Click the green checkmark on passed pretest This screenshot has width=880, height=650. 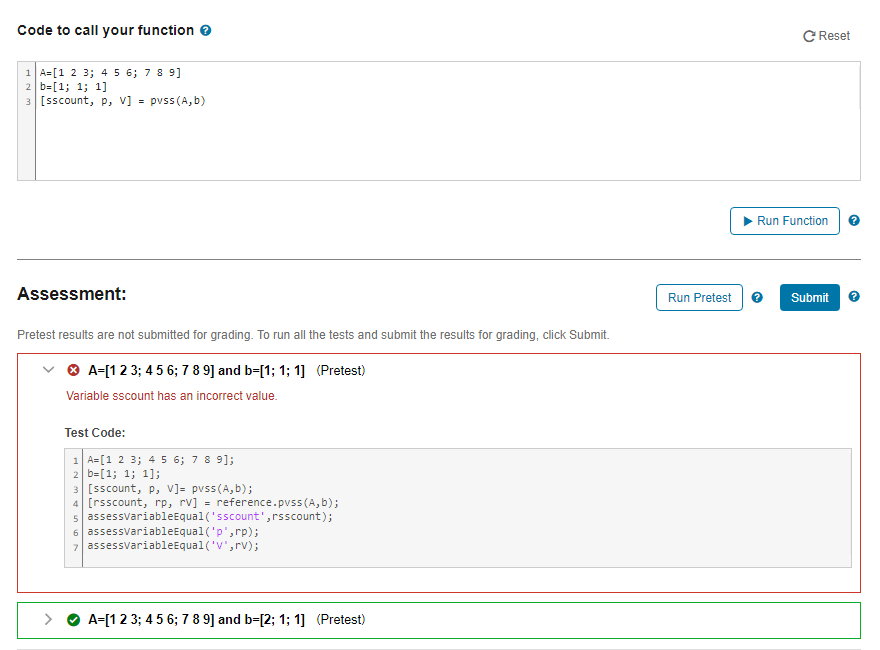pos(73,619)
